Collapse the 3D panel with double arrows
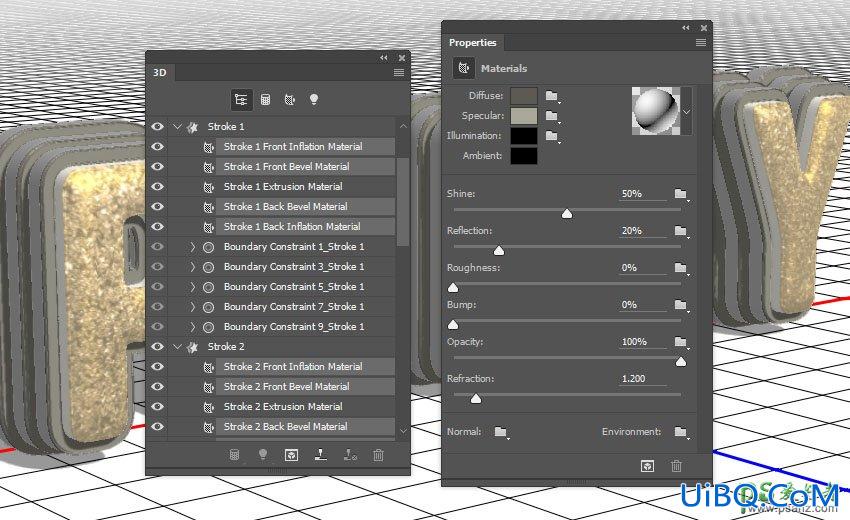 point(384,57)
